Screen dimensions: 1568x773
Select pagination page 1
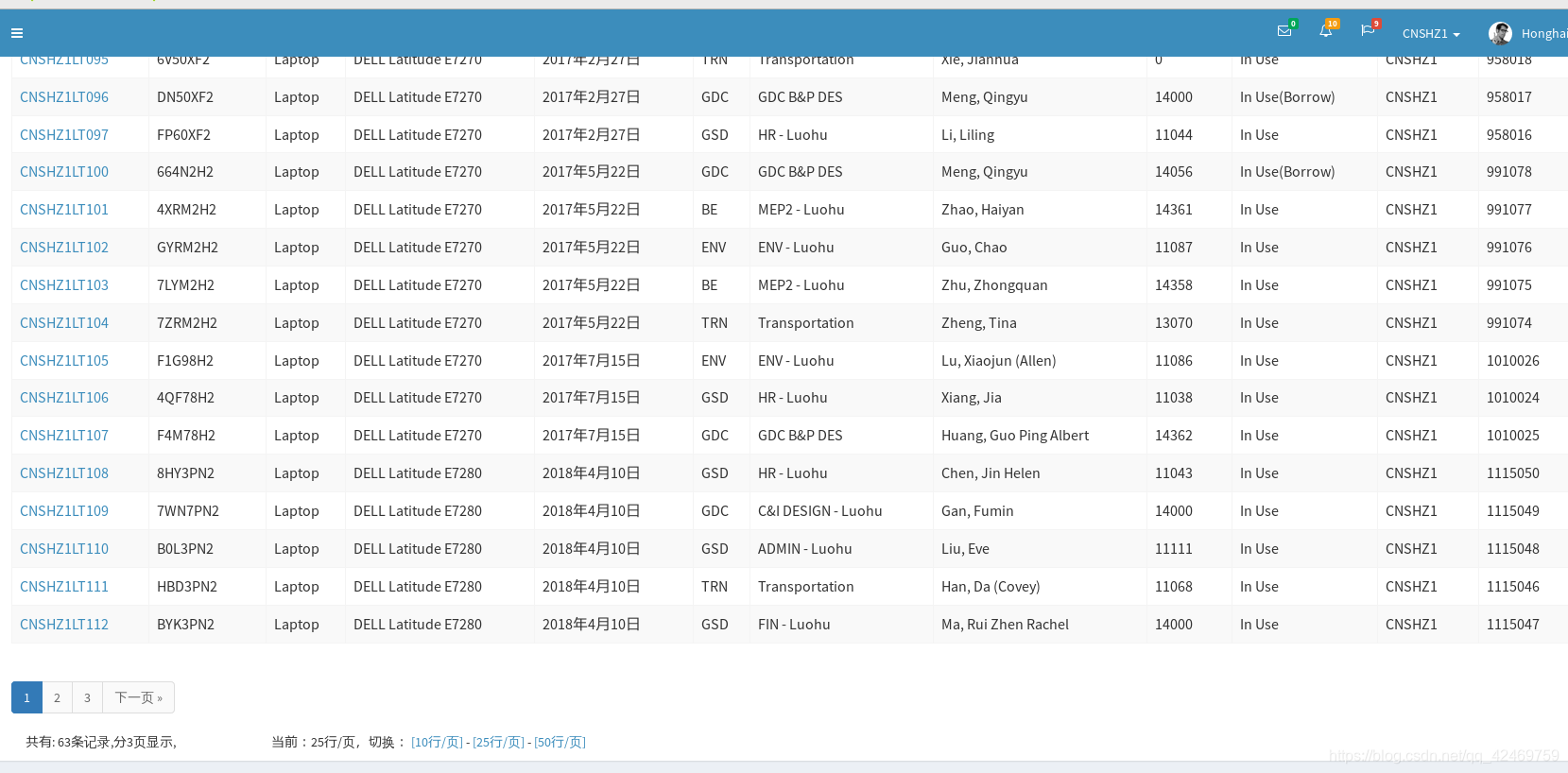26,697
